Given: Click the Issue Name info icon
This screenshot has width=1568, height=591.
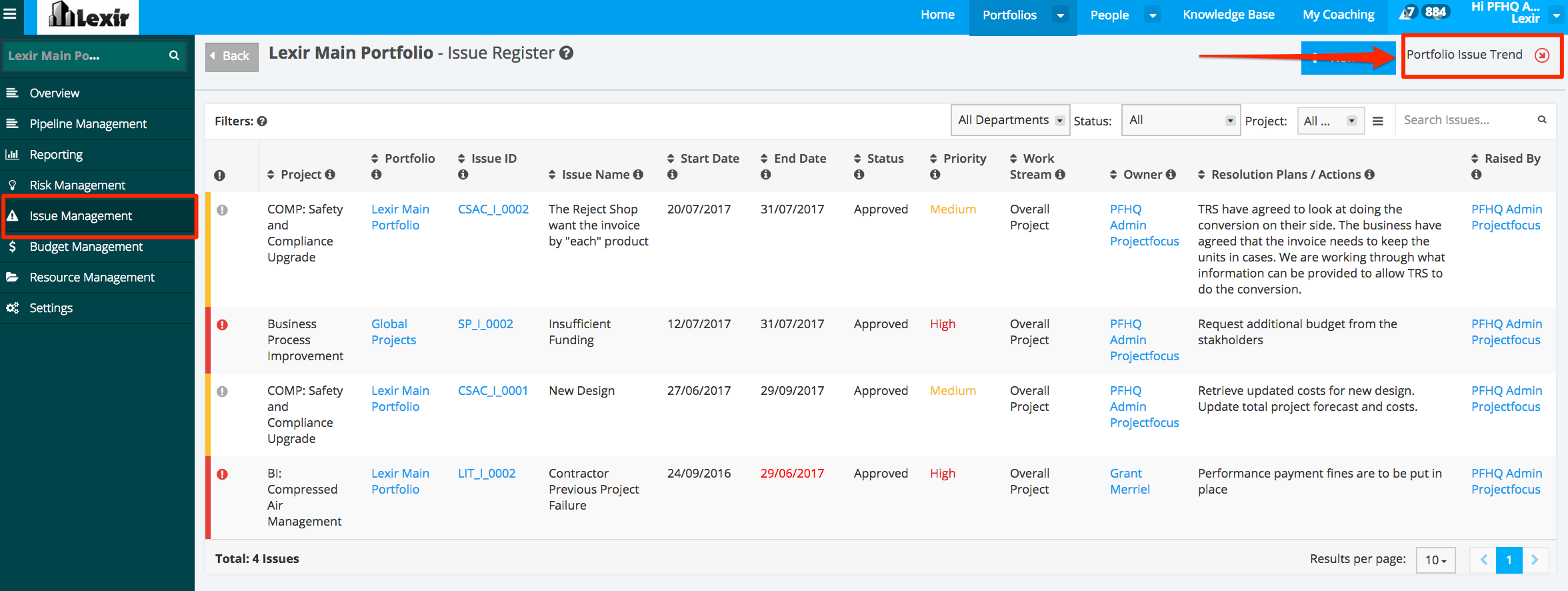Looking at the screenshot, I should point(638,175).
